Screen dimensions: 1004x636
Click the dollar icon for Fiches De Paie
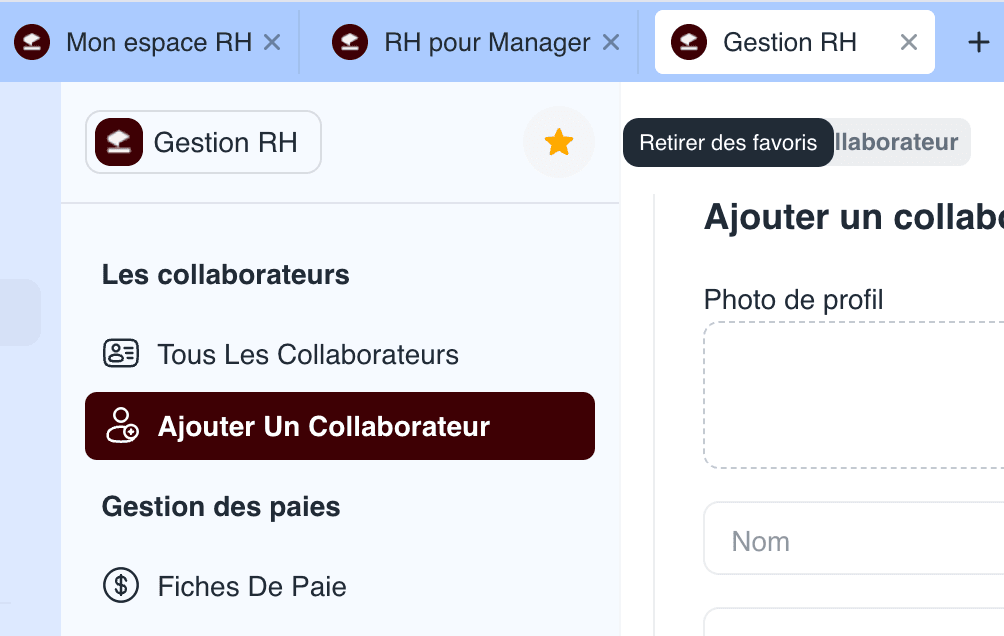[121, 585]
